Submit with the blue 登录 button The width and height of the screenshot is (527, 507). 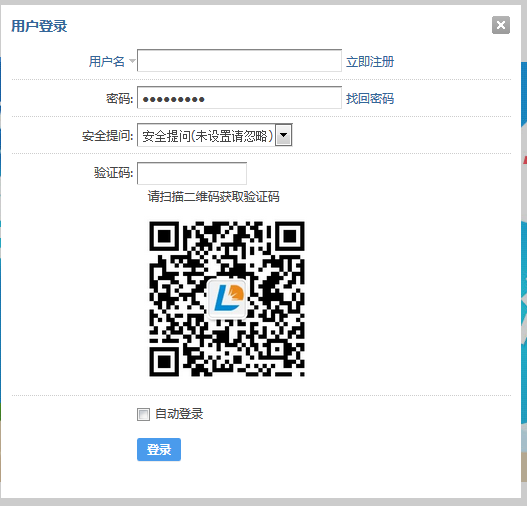coord(159,450)
